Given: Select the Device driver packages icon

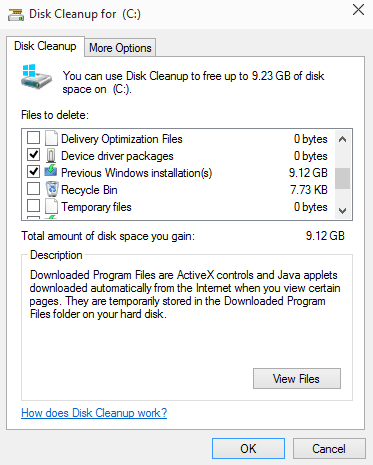Looking at the screenshot, I should click(51, 155).
